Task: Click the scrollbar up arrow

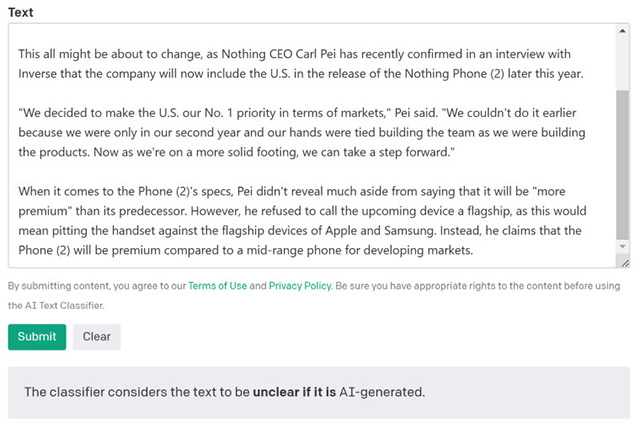Action: (x=623, y=31)
